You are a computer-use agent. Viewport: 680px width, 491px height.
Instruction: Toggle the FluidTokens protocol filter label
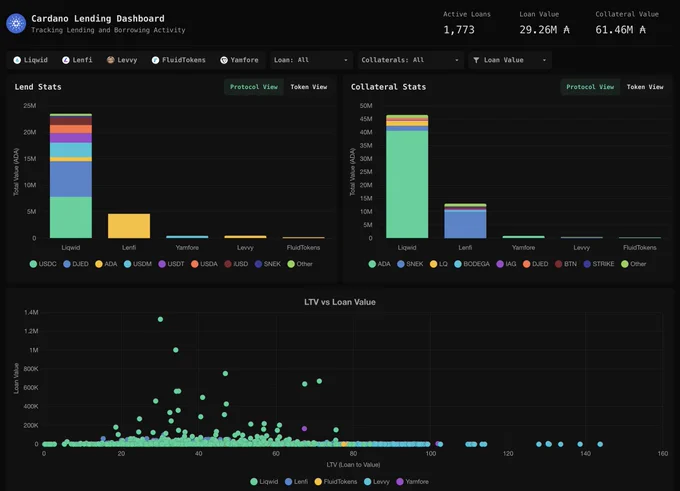point(184,60)
